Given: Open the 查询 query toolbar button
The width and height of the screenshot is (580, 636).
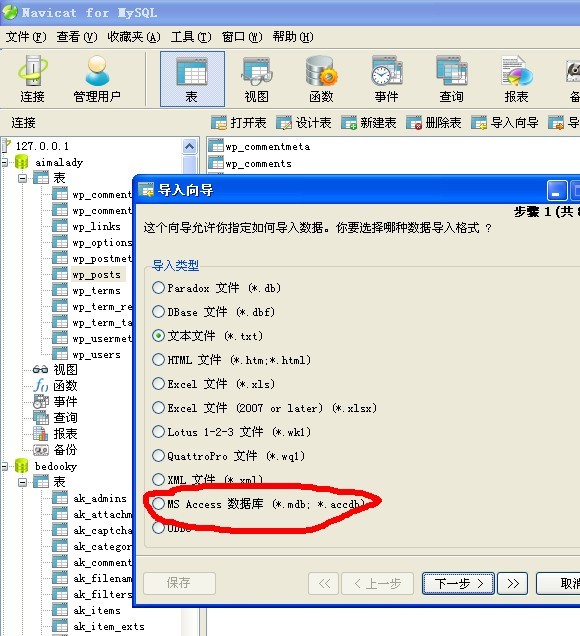Looking at the screenshot, I should [x=451, y=79].
